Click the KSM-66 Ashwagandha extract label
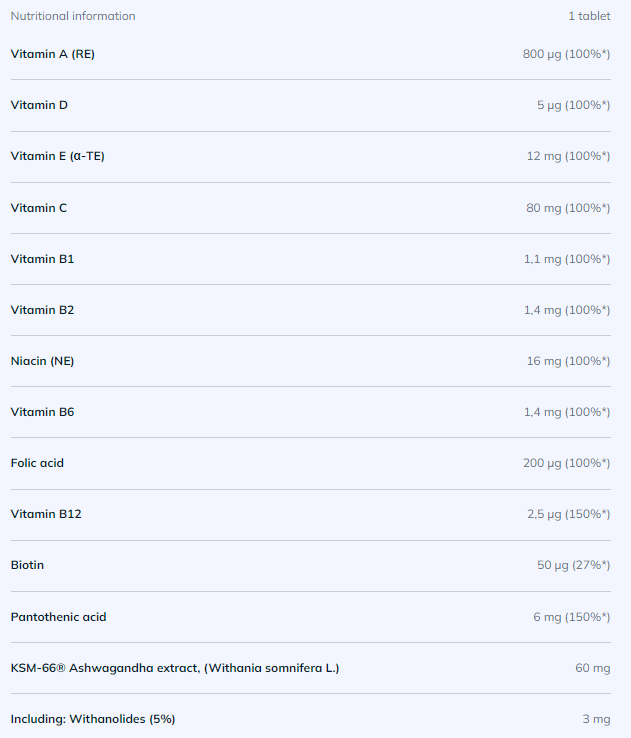 coord(175,668)
